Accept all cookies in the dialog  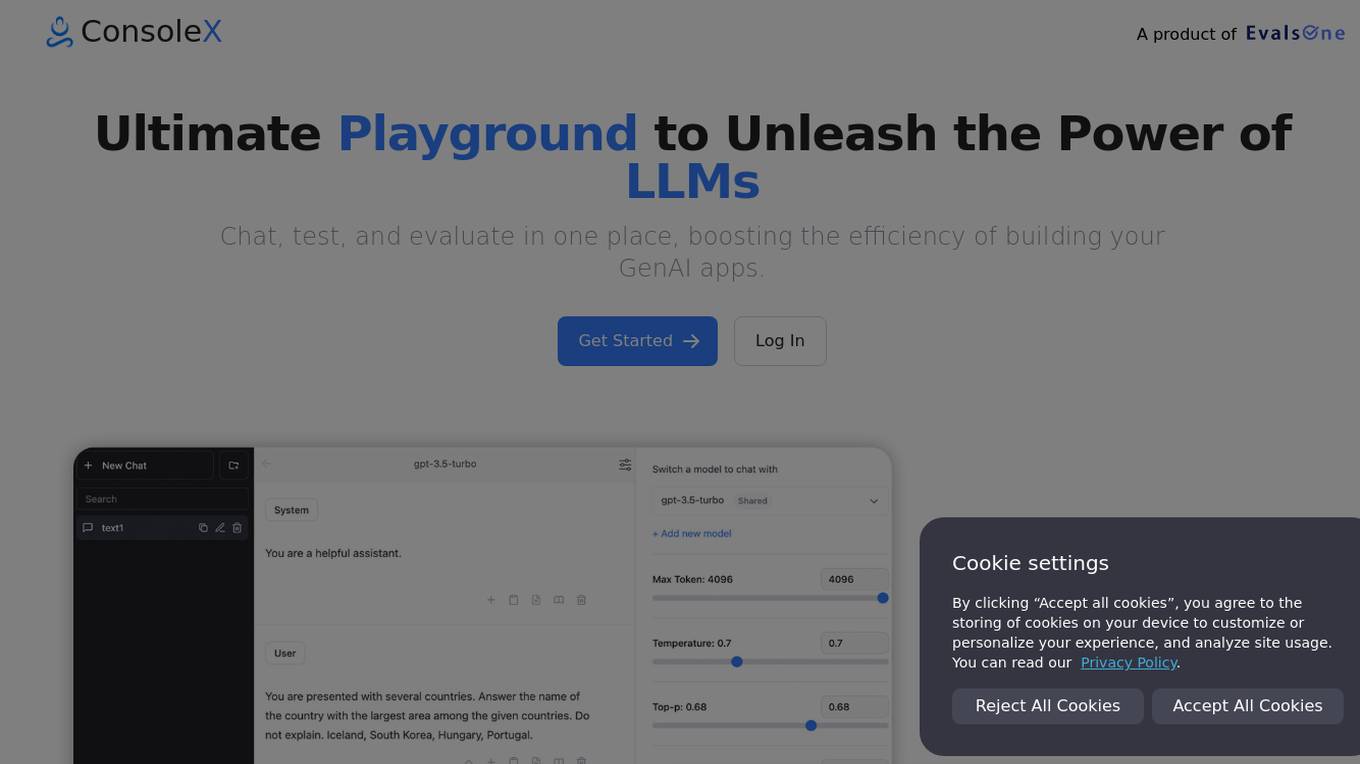coord(1247,706)
